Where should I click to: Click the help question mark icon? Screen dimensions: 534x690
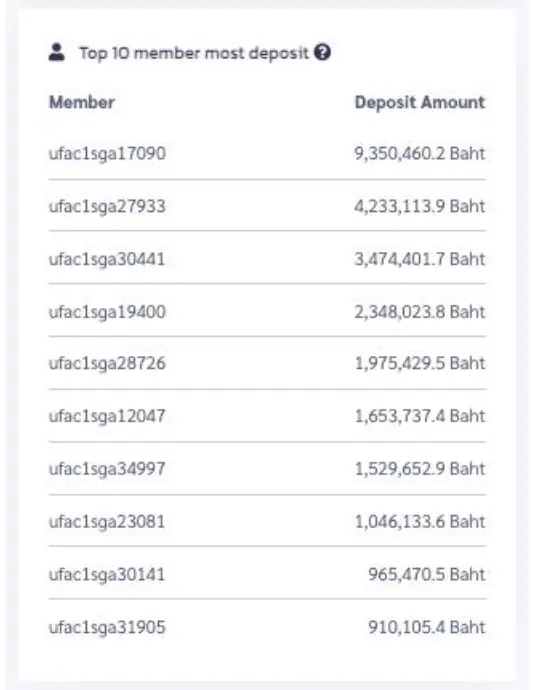[x=322, y=52]
